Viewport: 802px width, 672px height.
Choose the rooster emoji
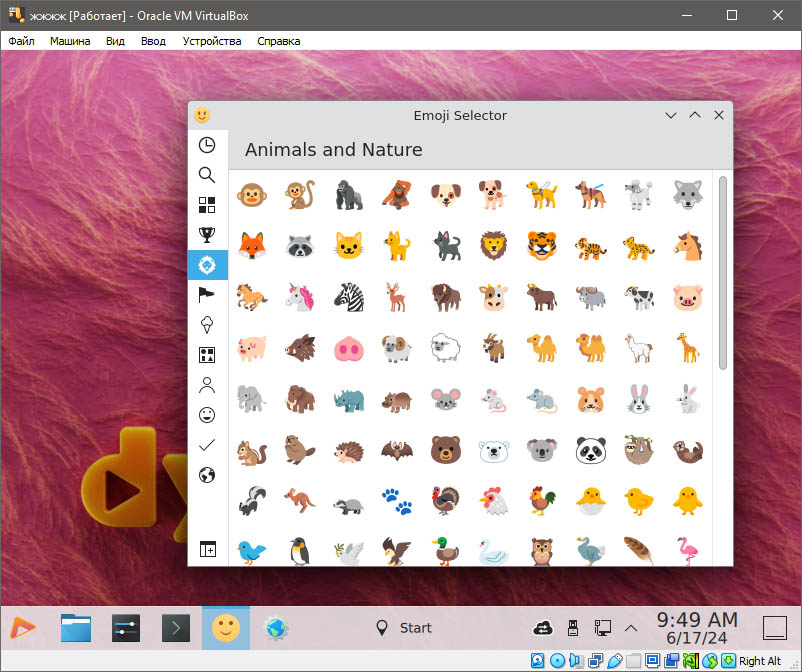(x=542, y=501)
